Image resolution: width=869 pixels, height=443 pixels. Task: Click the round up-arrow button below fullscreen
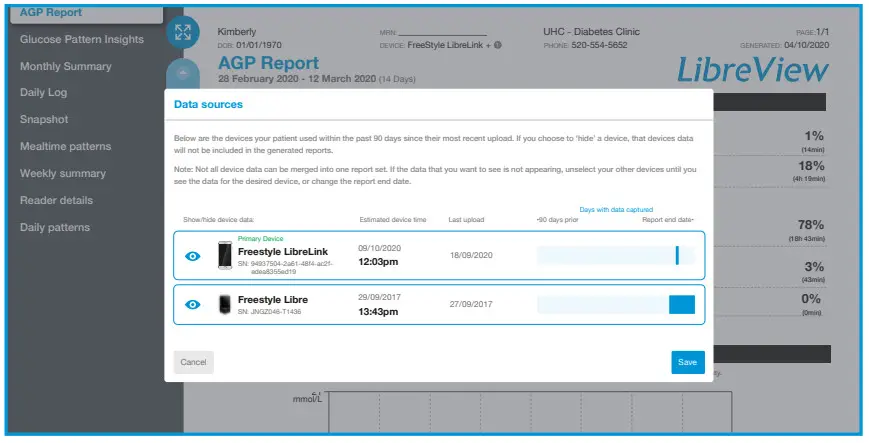[x=183, y=73]
